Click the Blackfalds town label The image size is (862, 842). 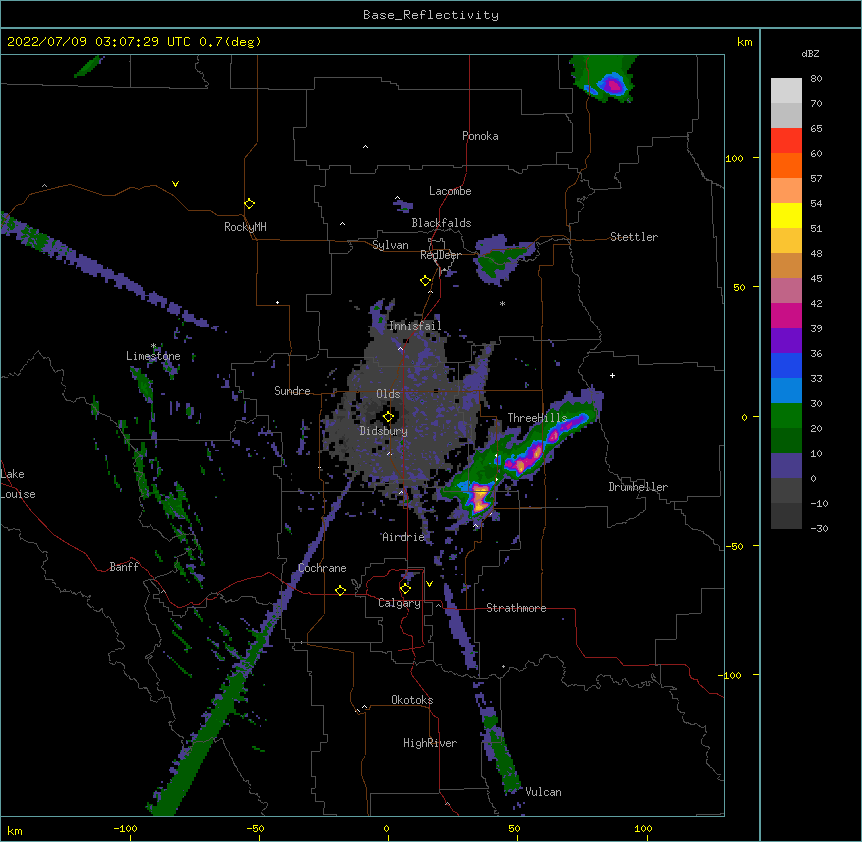coord(441,223)
